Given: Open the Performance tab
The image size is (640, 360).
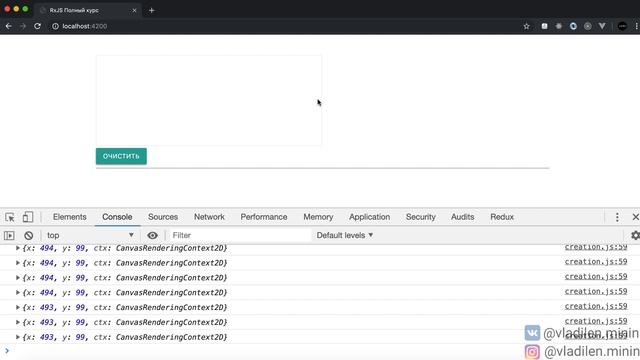Looking at the screenshot, I should [x=264, y=217].
